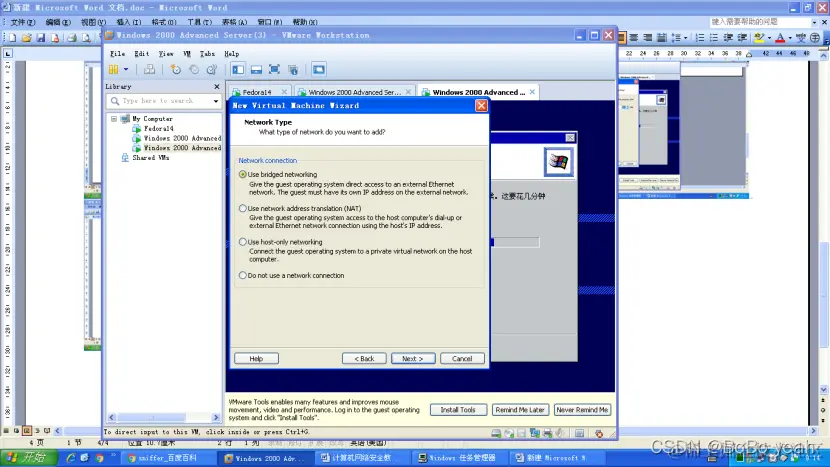This screenshot has width=830, height=467.
Task: Open the line spacing dropdown arrow in Word
Action: [685, 38]
